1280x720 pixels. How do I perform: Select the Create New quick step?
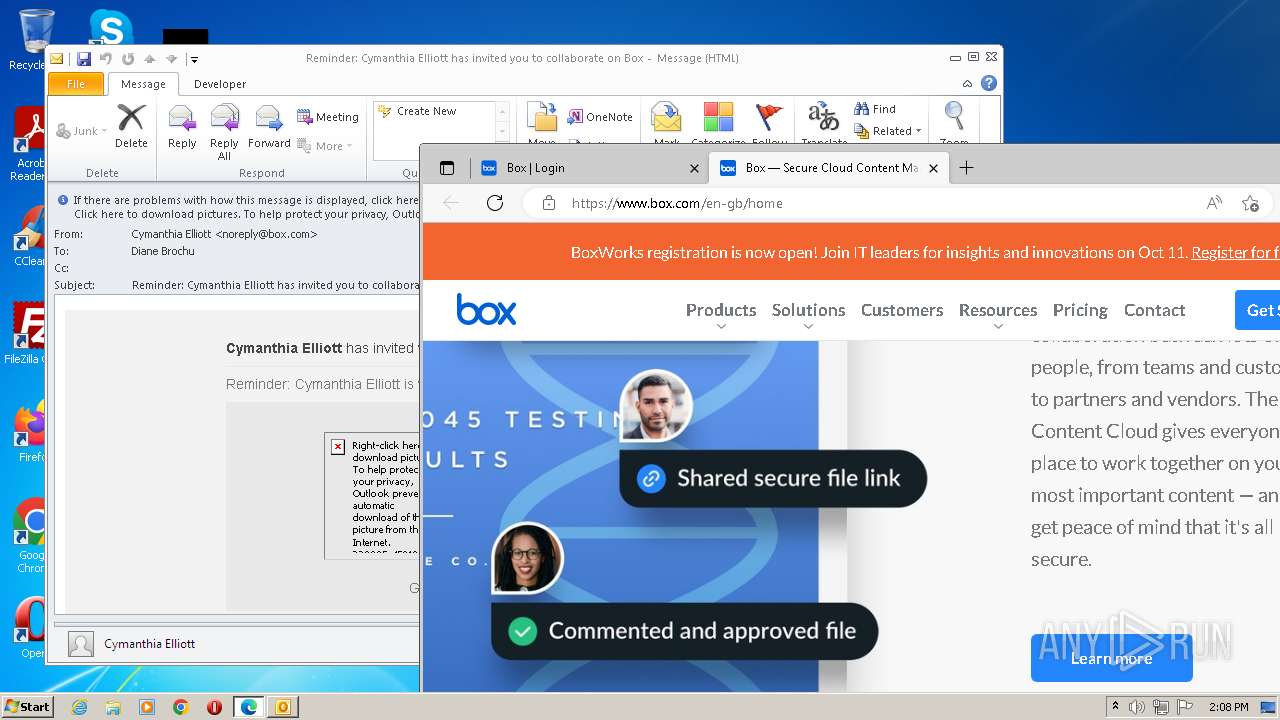click(417, 111)
